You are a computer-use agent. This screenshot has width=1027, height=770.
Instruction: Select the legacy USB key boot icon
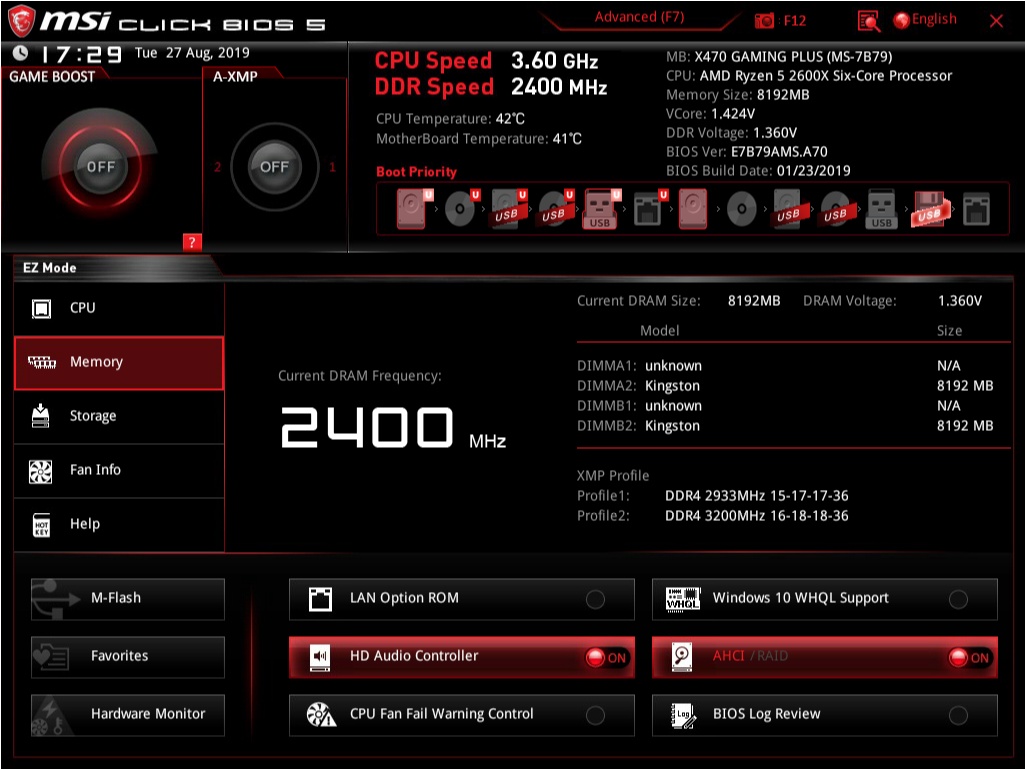[882, 210]
